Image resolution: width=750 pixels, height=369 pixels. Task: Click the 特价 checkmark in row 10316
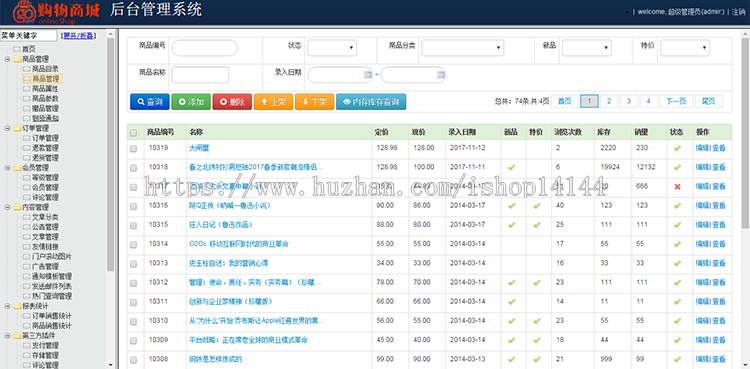tap(537, 206)
